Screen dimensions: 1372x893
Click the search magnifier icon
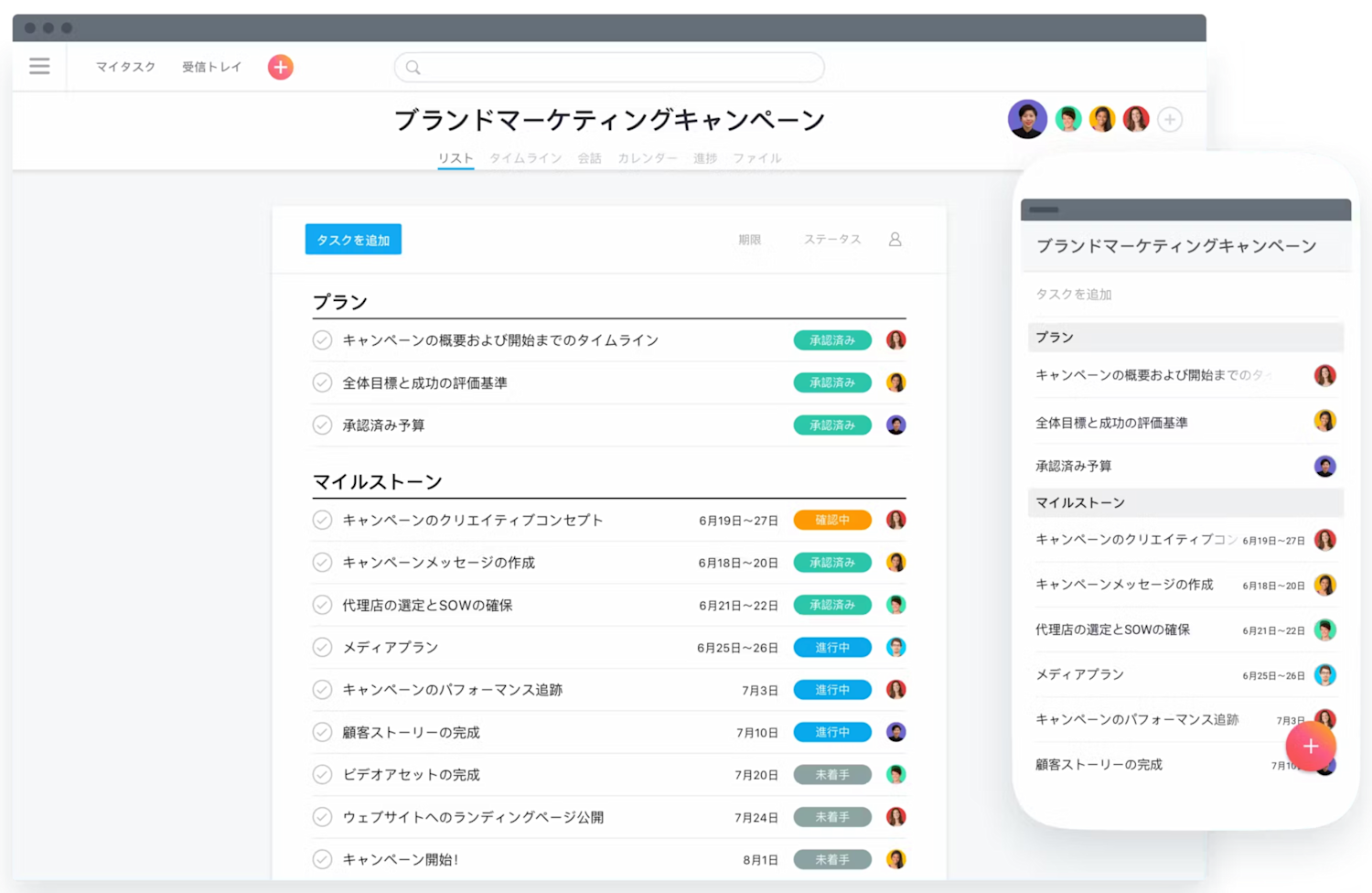(x=413, y=67)
